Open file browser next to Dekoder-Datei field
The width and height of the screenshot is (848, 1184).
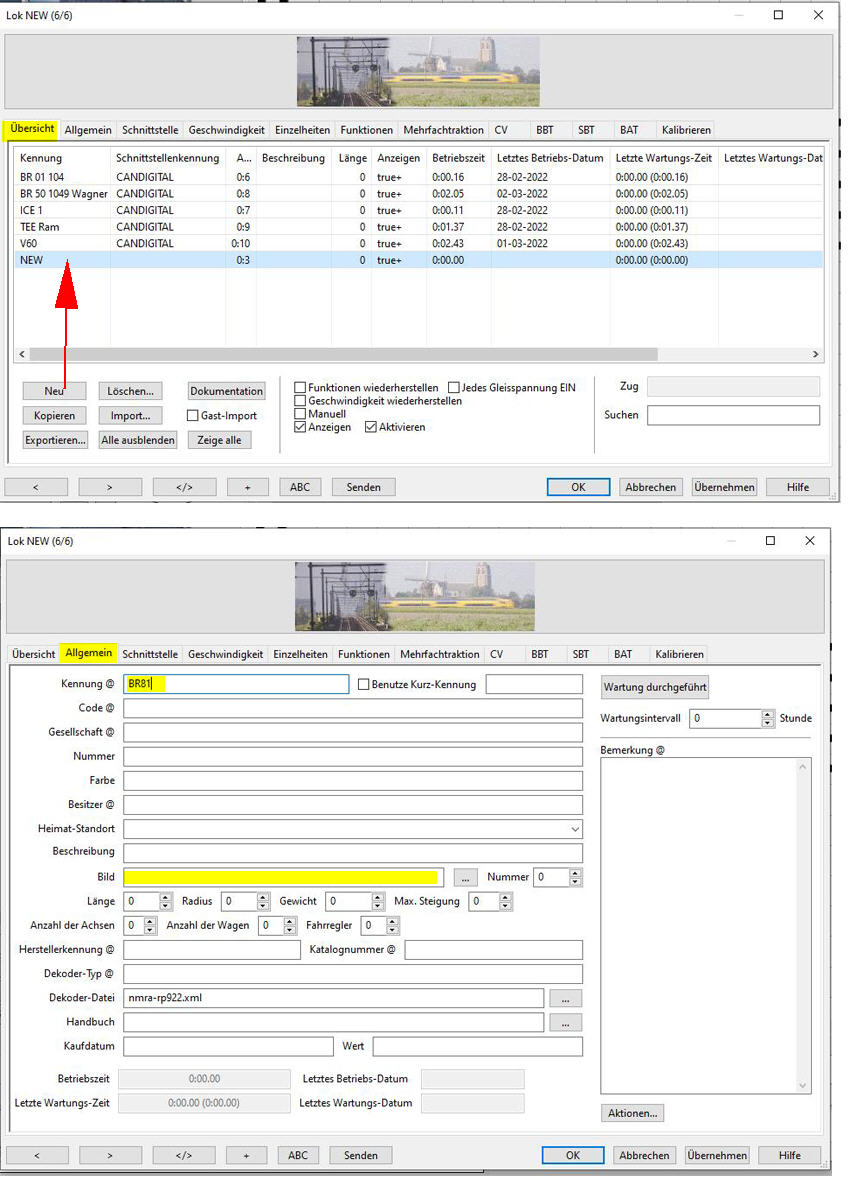coord(565,998)
